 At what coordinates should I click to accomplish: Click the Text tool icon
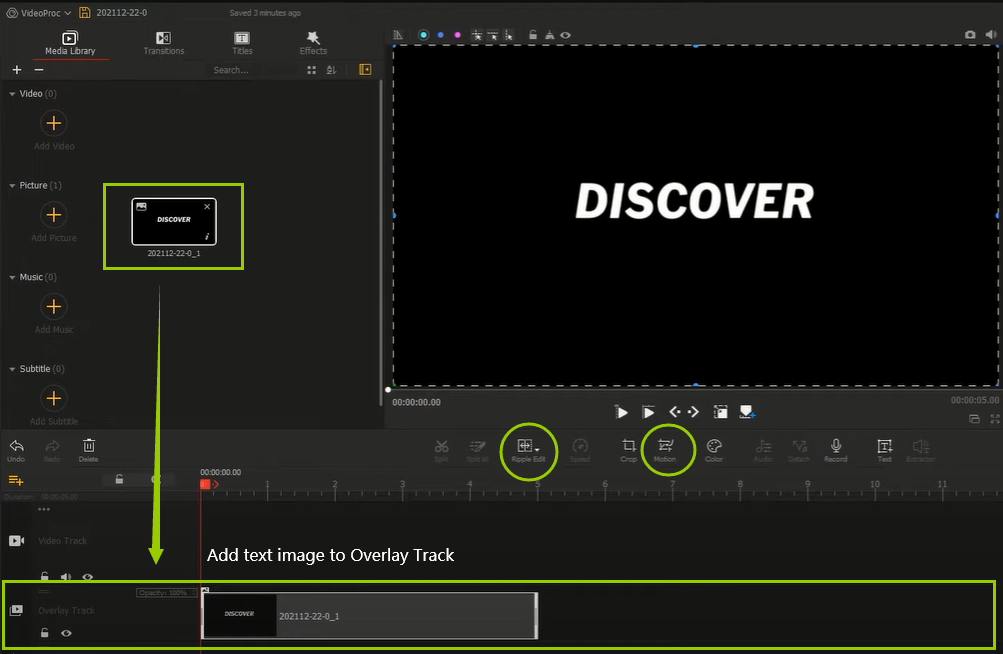(884, 447)
